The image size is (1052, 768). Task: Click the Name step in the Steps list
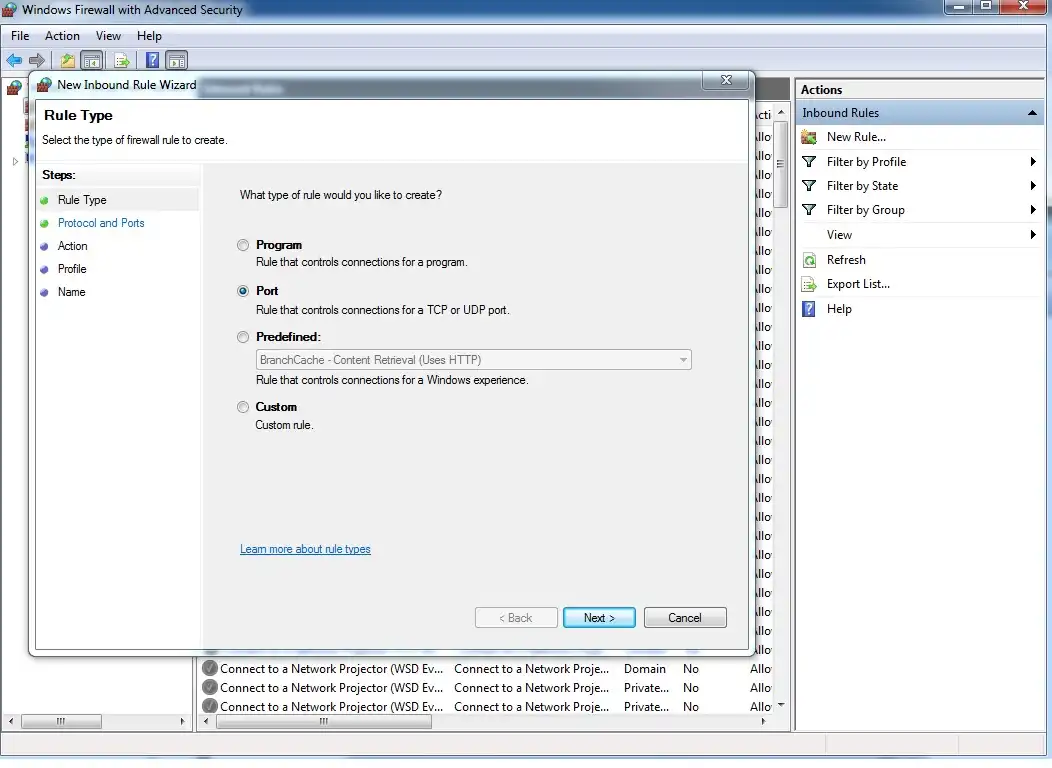[72, 292]
